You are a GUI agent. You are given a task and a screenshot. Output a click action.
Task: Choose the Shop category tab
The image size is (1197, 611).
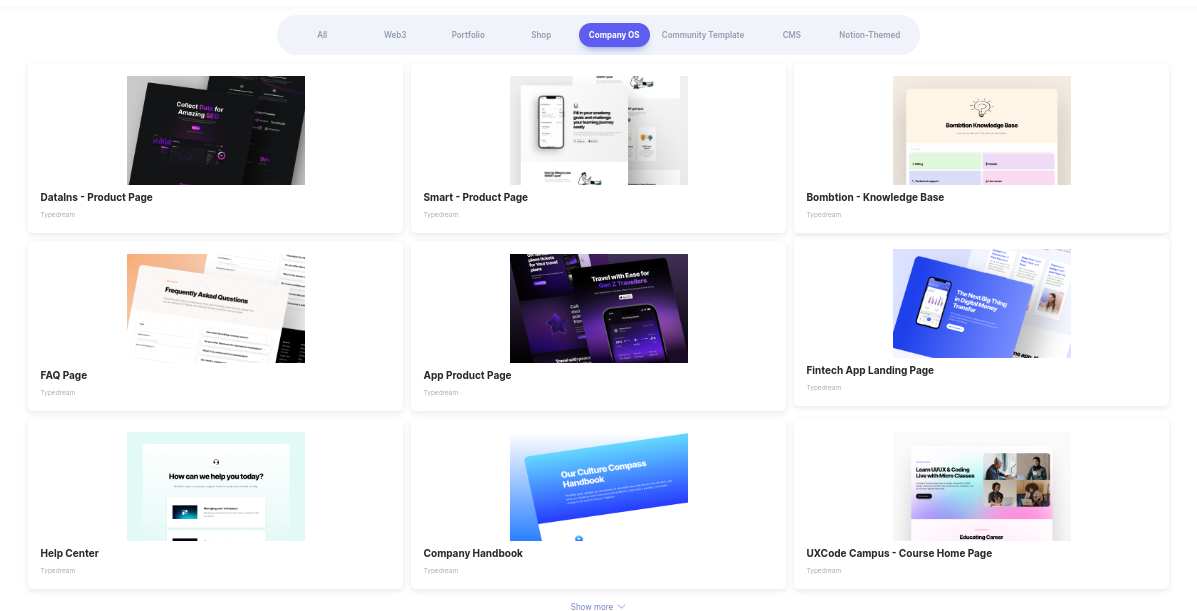541,35
